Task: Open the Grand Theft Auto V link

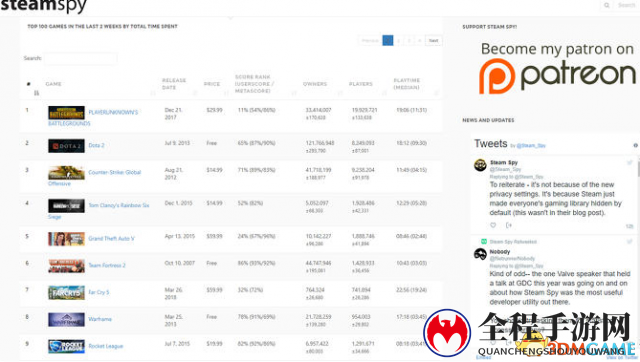Action: [111, 238]
